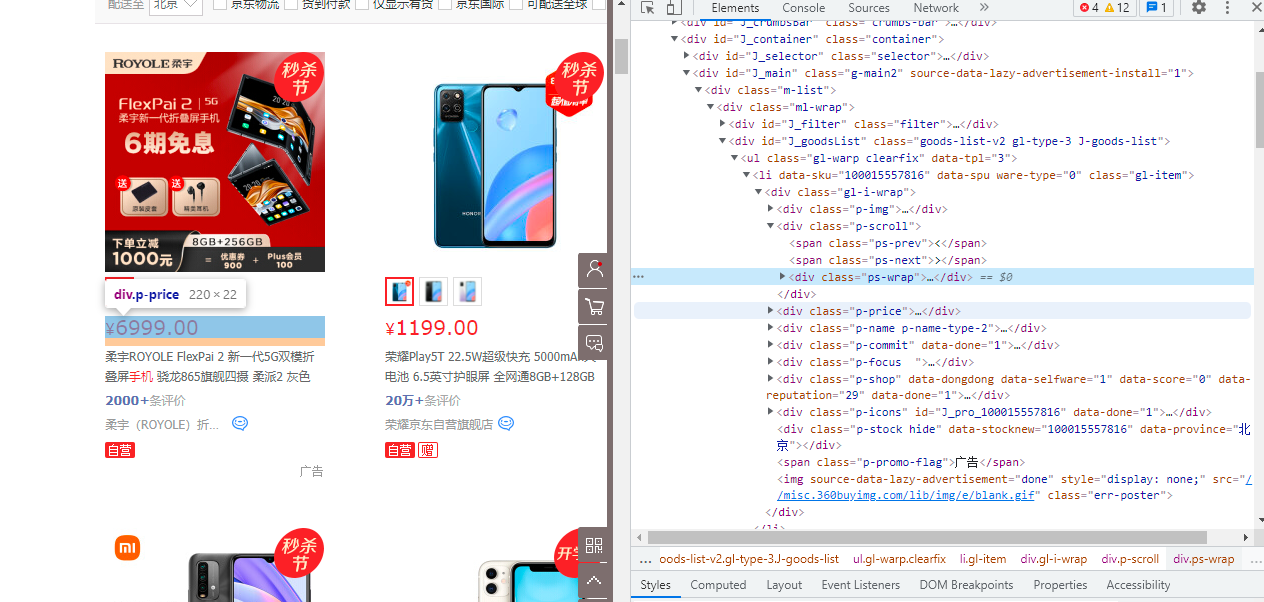Switch to the Sources tab
The width and height of the screenshot is (1264, 602).
(x=869, y=8)
